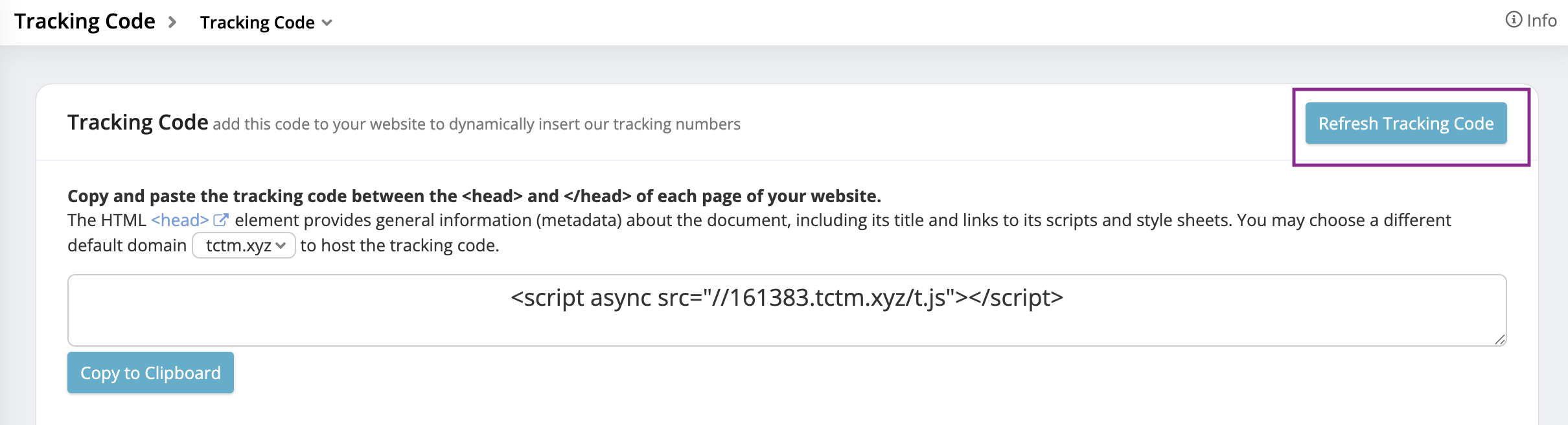
Task: Go to the main Tracking Code page title
Action: [85, 21]
